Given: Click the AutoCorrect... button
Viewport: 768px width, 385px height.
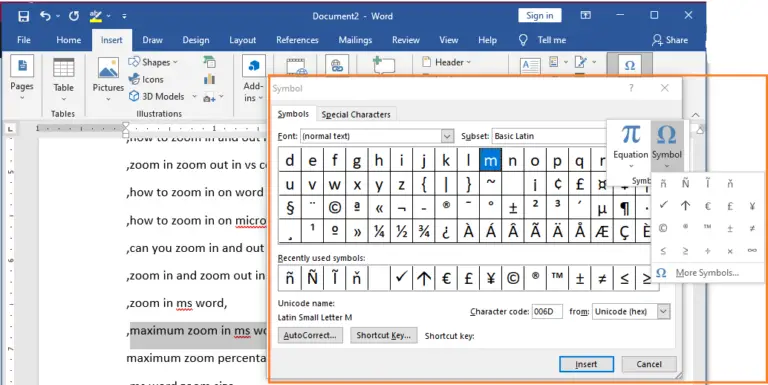Looking at the screenshot, I should point(310,336).
